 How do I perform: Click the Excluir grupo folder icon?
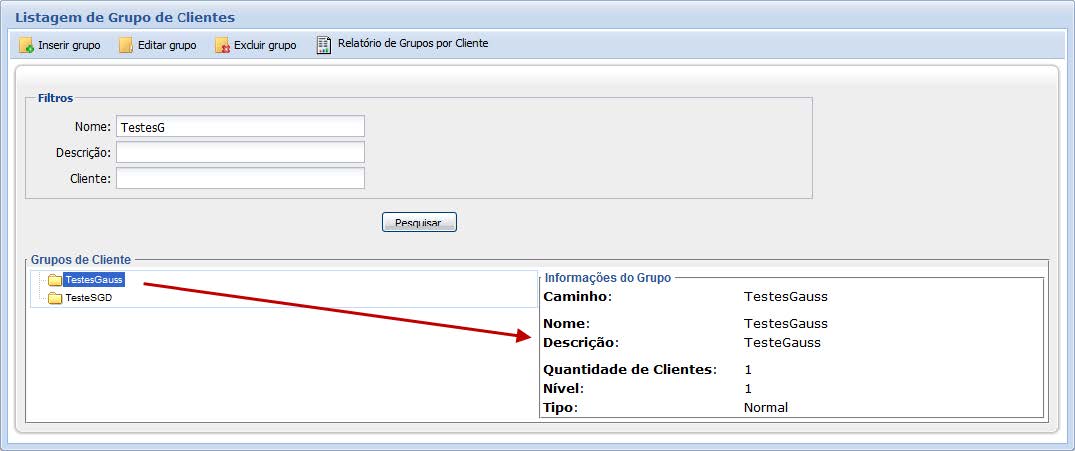point(222,45)
